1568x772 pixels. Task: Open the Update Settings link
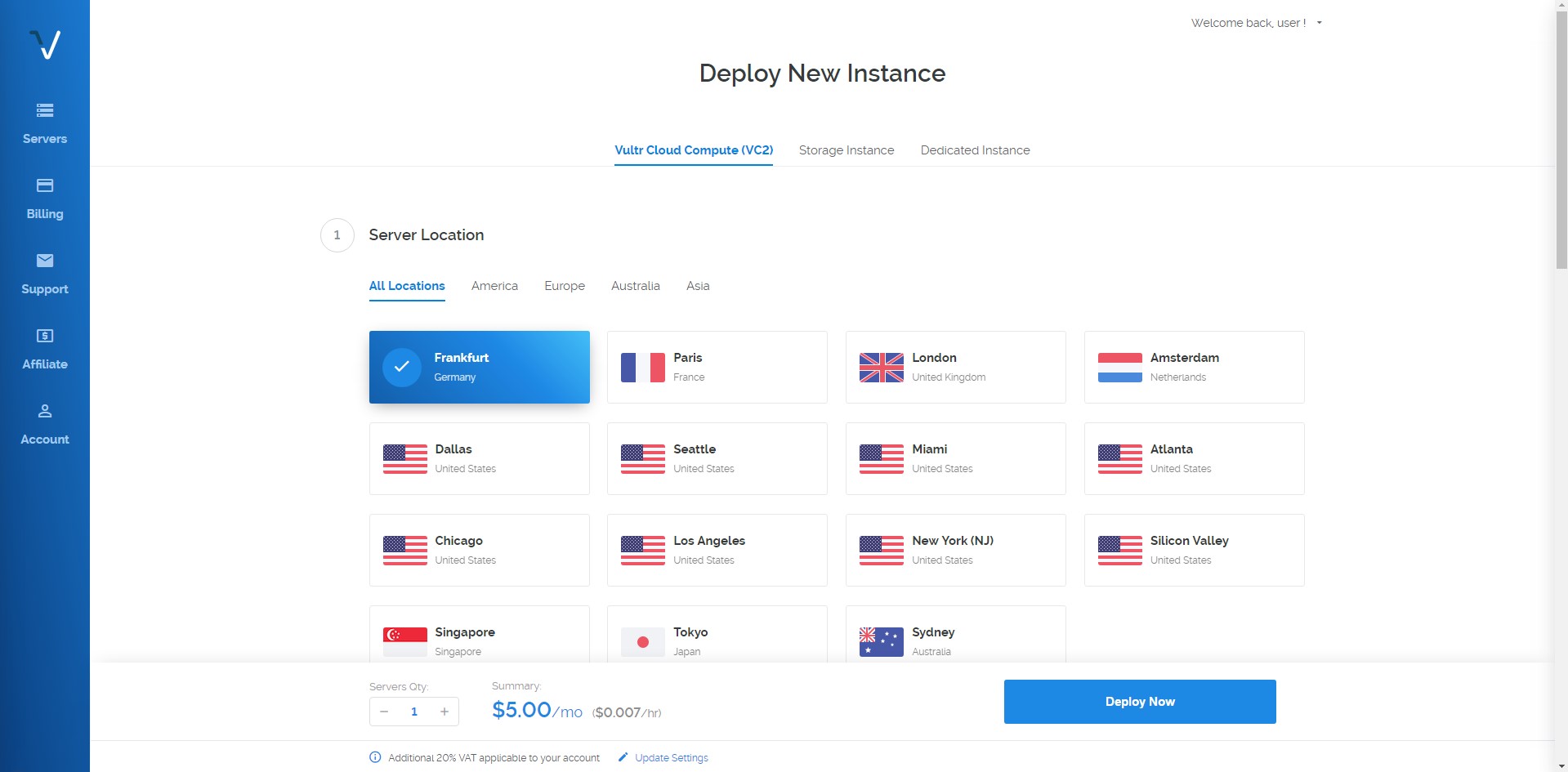672,758
